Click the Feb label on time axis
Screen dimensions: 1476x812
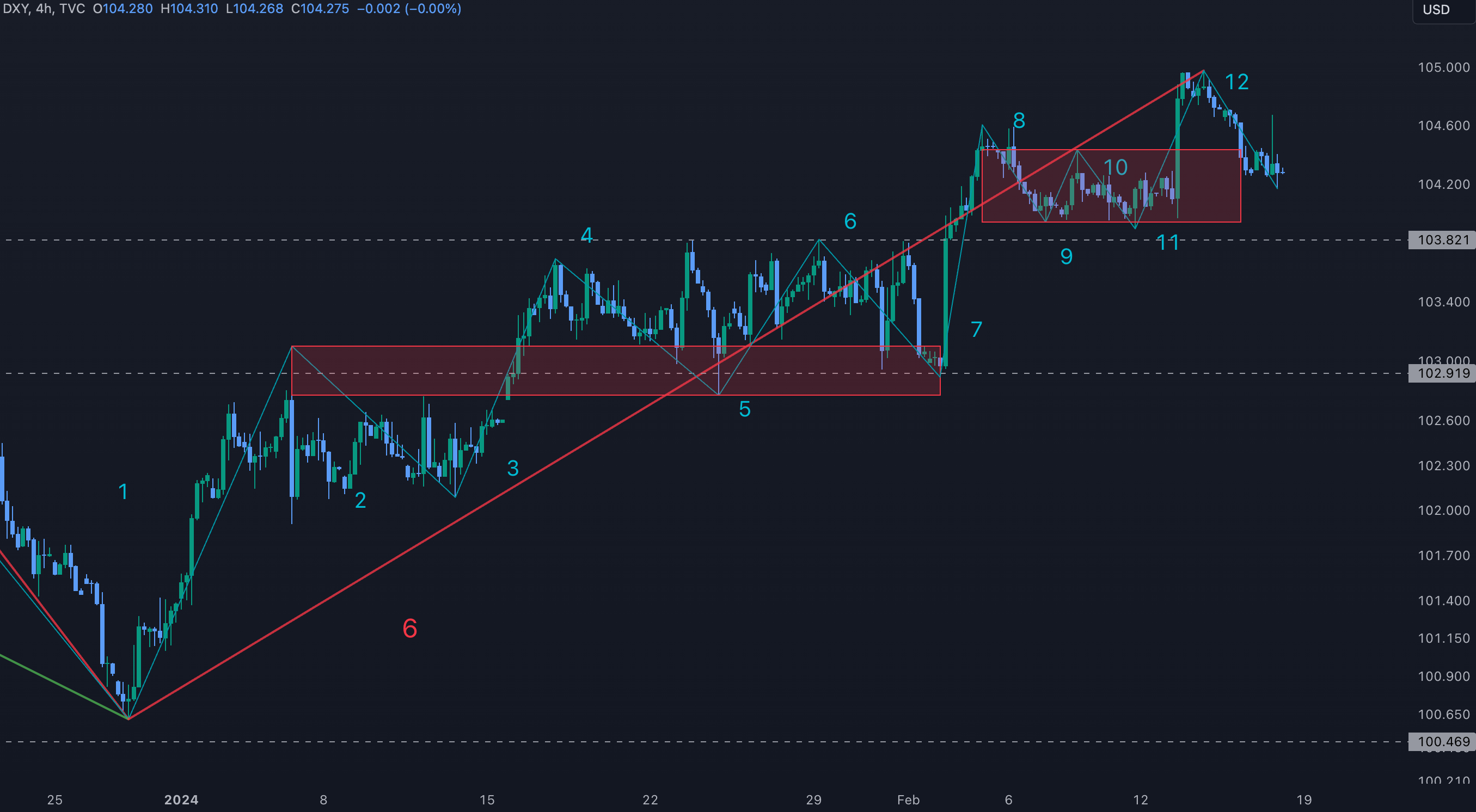[x=908, y=799]
